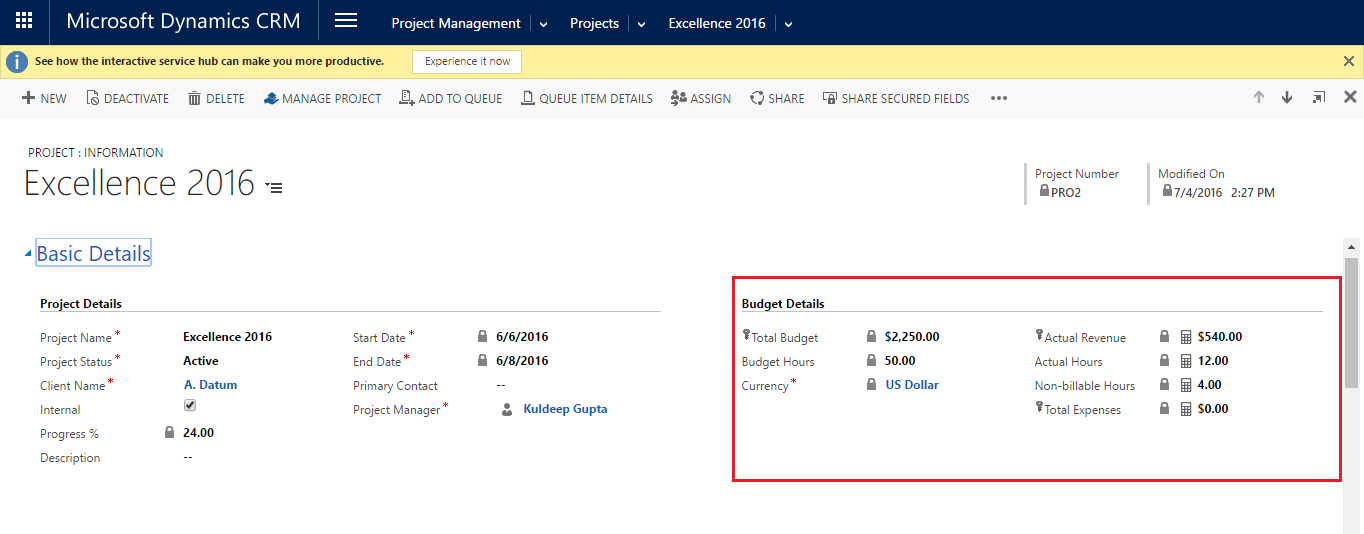Click the empty Primary Contact field
The image size is (1364, 534).
tap(500, 385)
